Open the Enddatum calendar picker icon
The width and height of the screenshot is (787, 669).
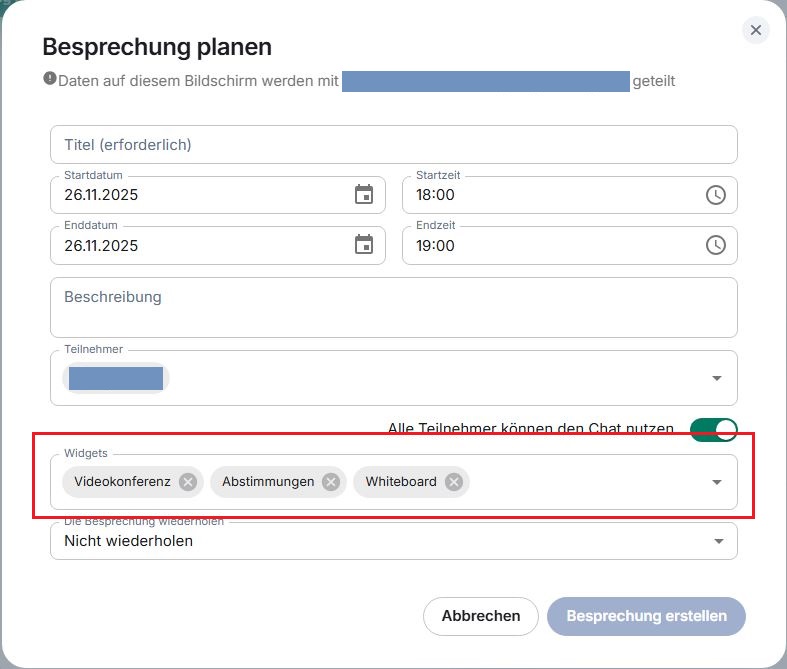coord(364,245)
